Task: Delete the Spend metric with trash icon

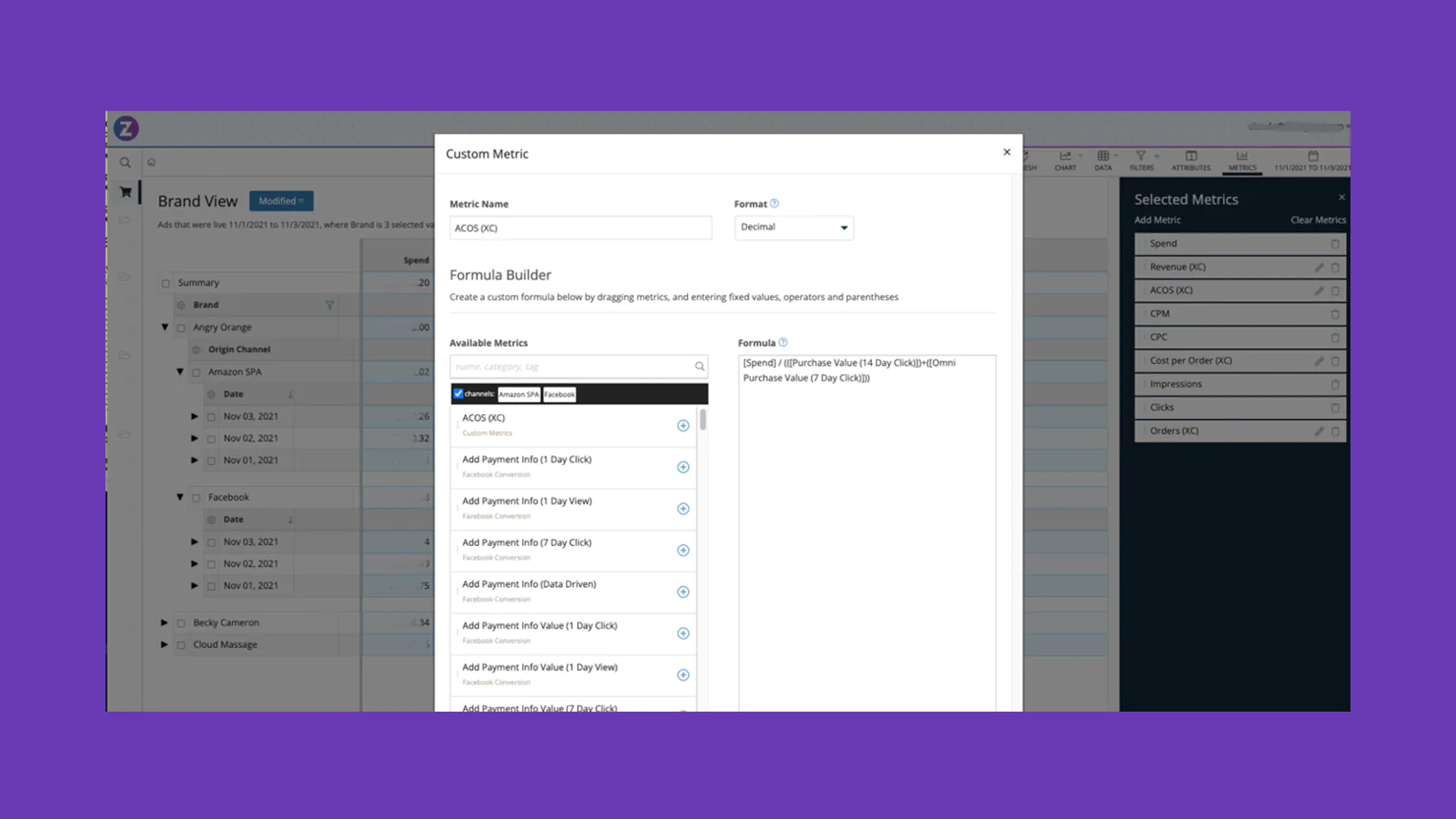Action: 1335,244
